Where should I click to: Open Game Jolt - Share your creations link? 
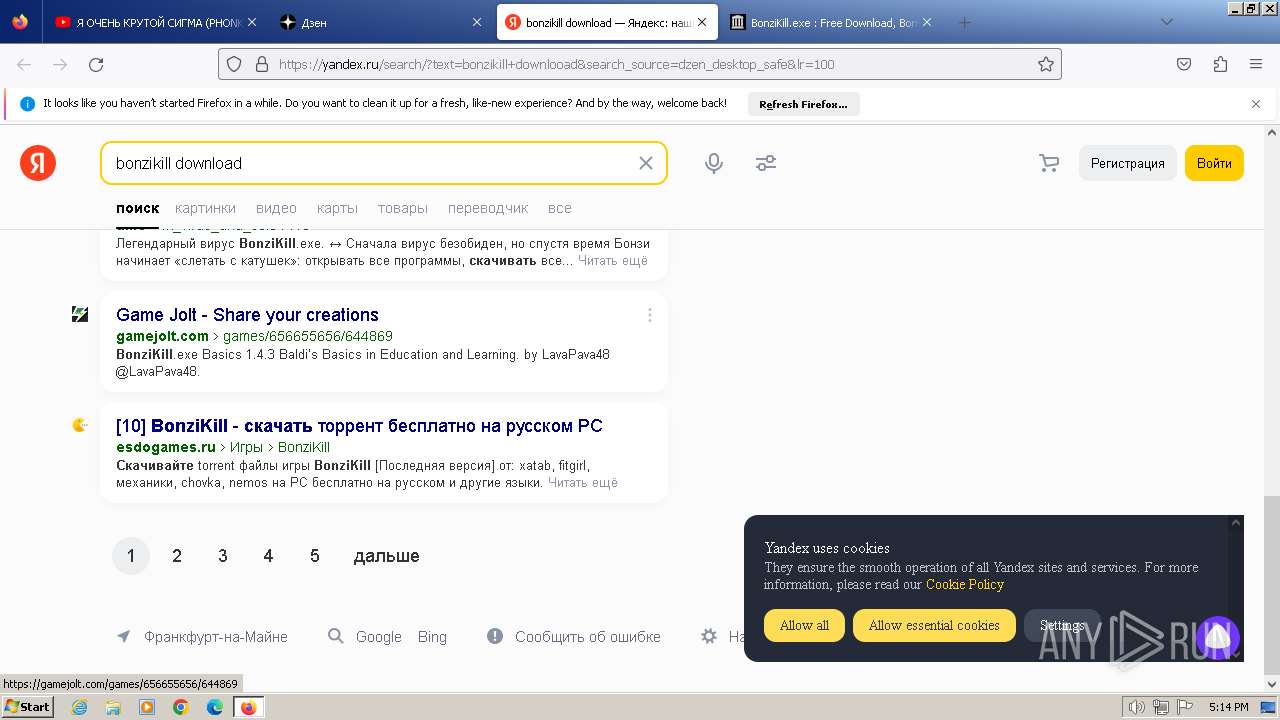247,315
